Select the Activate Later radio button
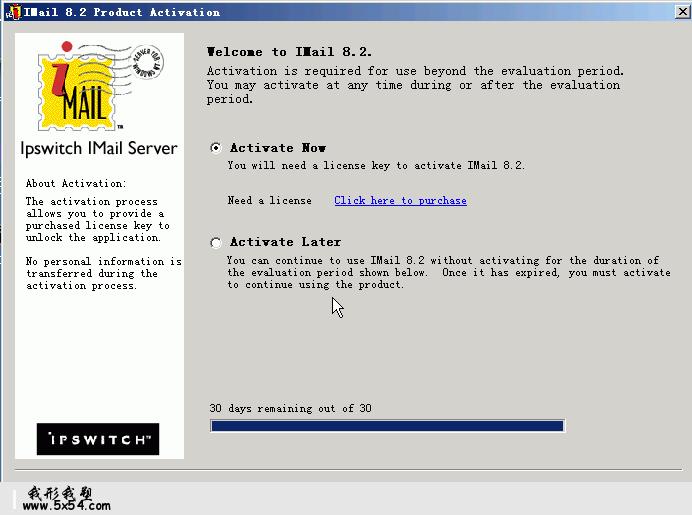Image resolution: width=692 pixels, height=515 pixels. (x=216, y=243)
